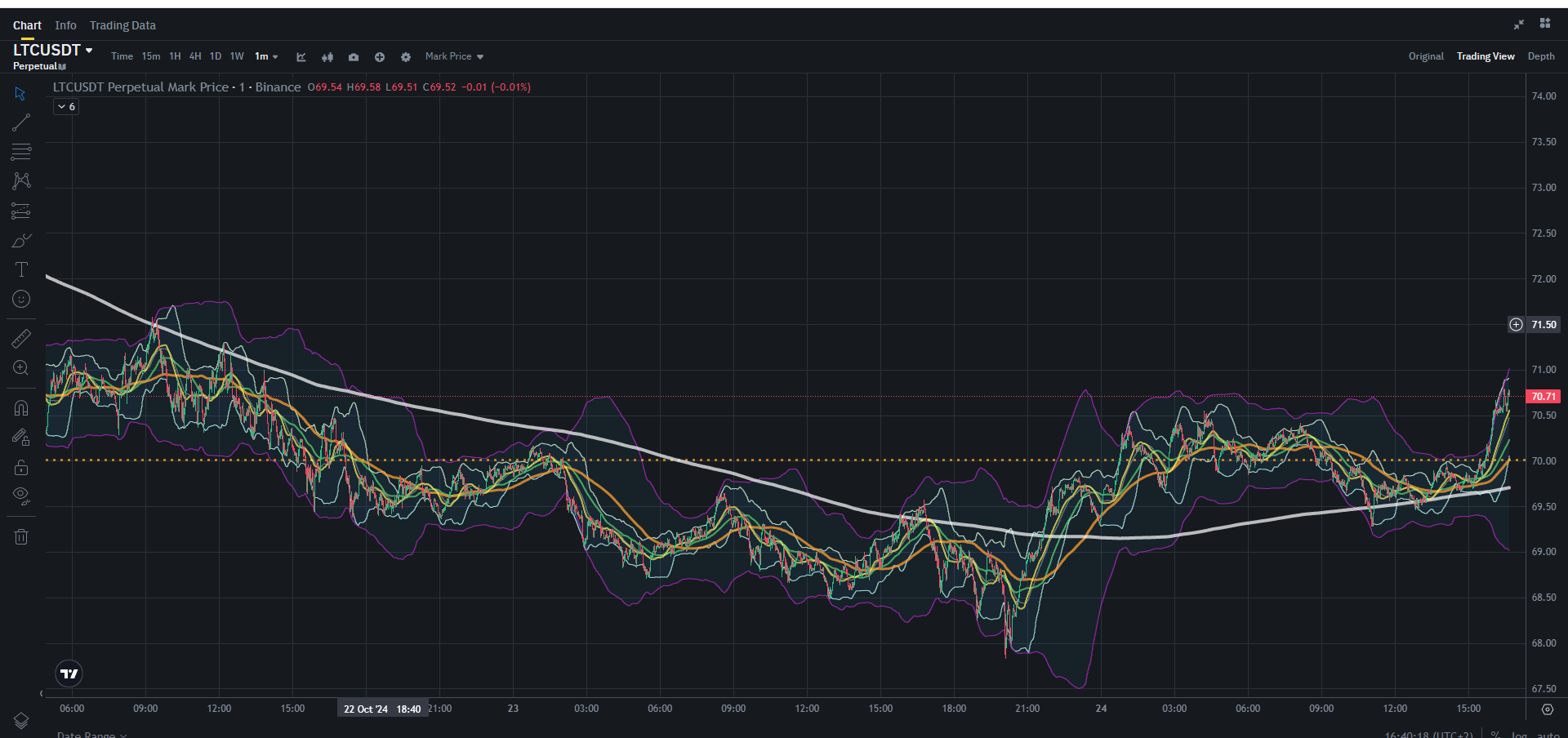The height and width of the screenshot is (738, 1568).
Task: Open the horizontal lines and Fibonacci tool
Action: pyautogui.click(x=21, y=152)
